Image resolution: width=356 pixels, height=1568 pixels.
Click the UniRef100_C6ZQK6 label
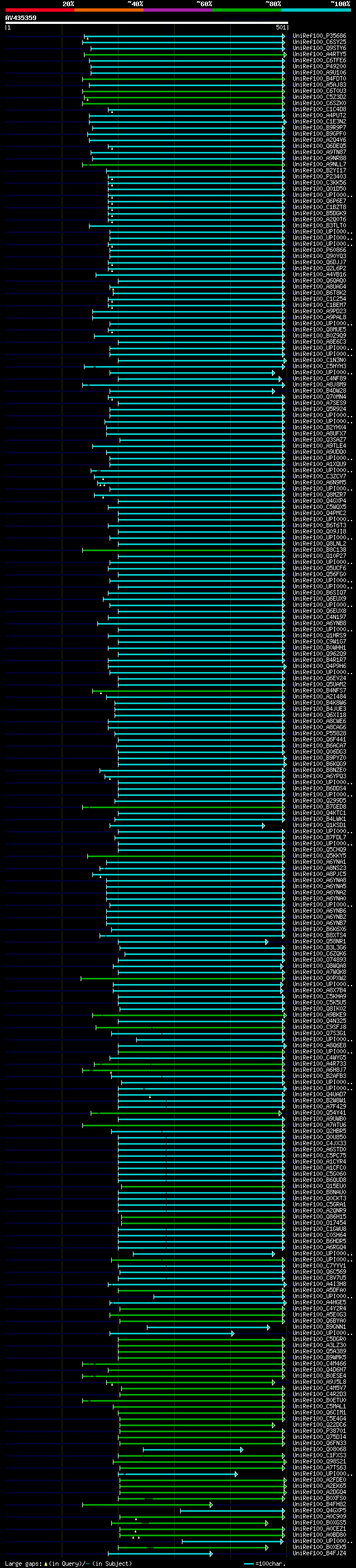click(x=319, y=954)
